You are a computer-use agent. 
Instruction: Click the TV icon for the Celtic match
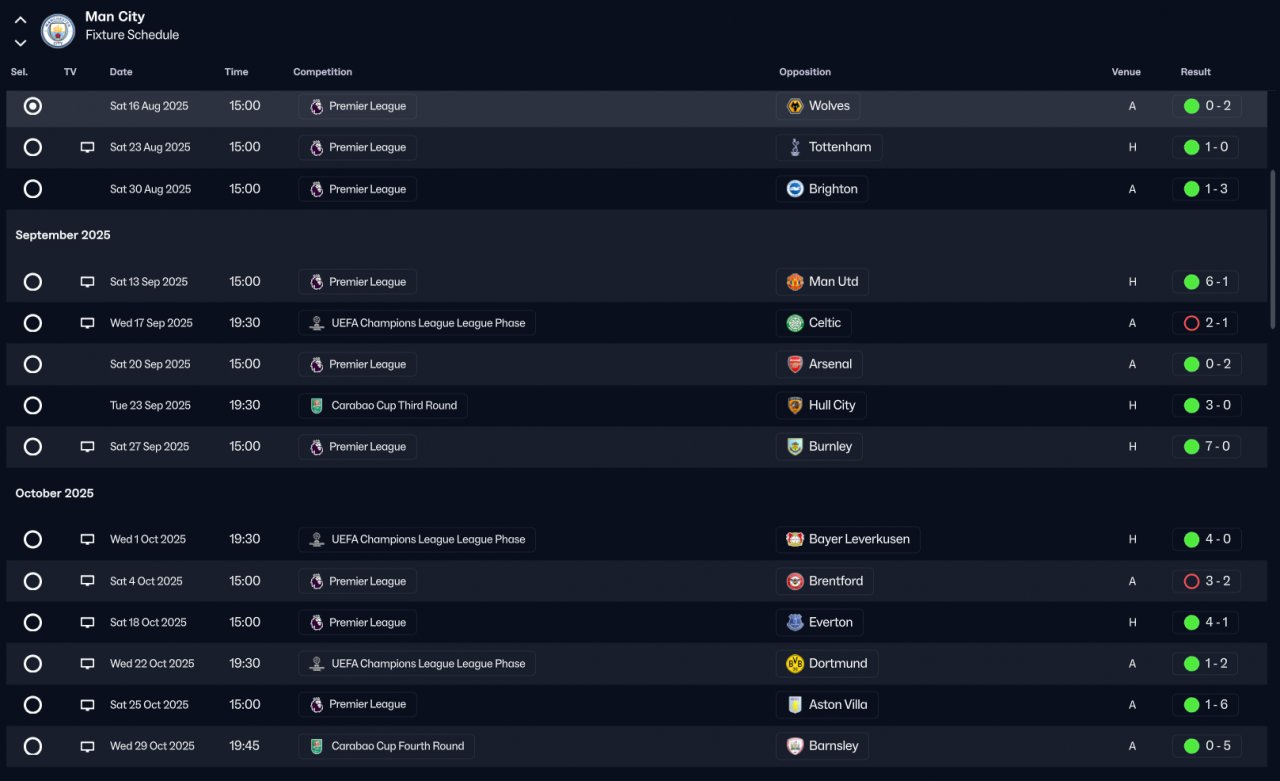tap(87, 323)
